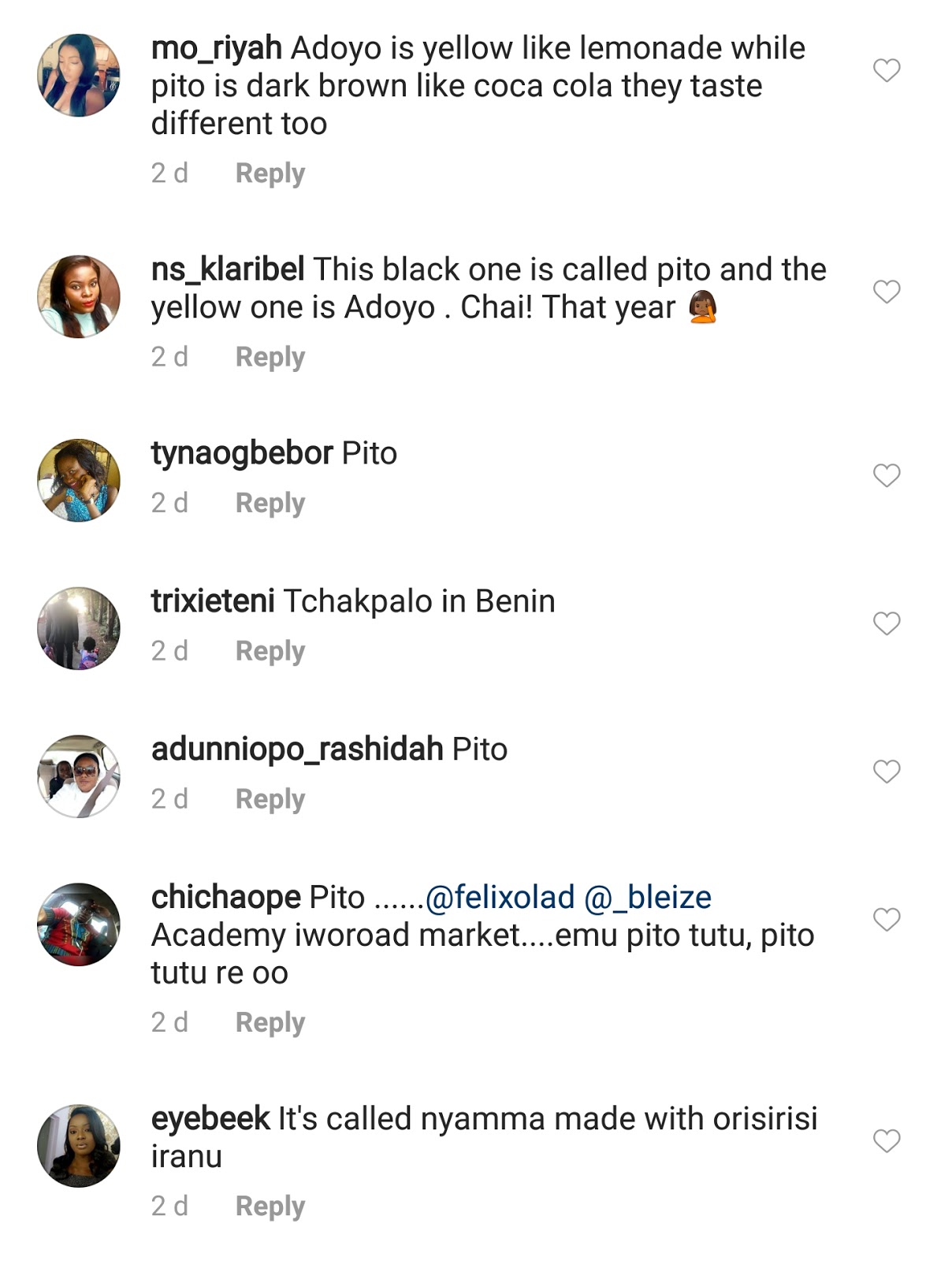Image resolution: width=952 pixels, height=1261 pixels.
Task: Open mo_riyah's profile picture
Action: pos(79,76)
